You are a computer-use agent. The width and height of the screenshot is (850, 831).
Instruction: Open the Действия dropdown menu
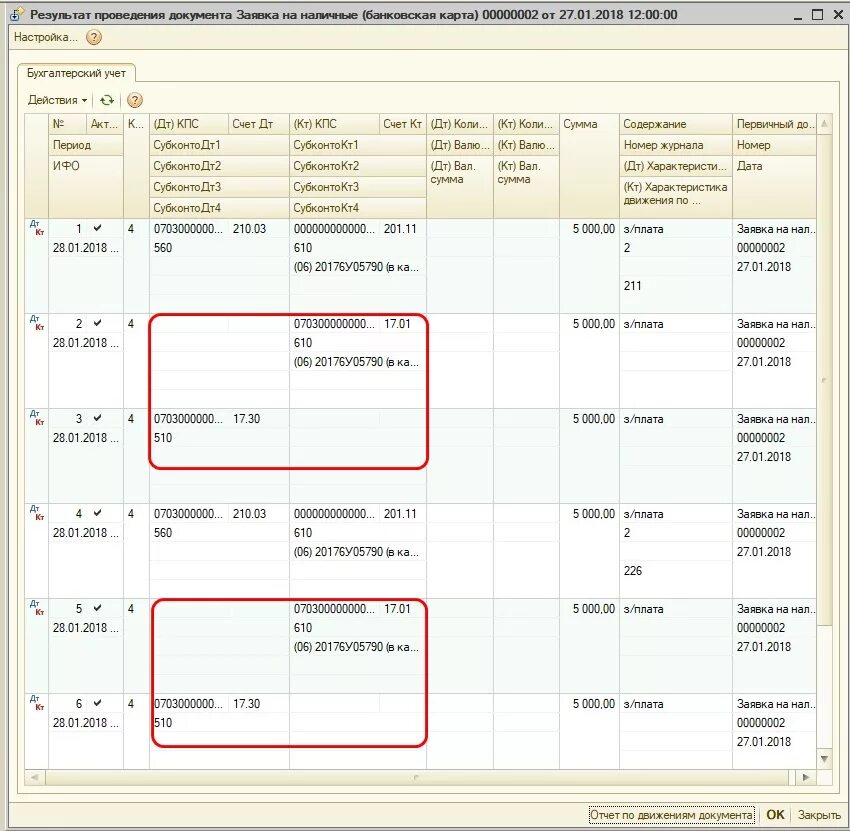point(57,100)
